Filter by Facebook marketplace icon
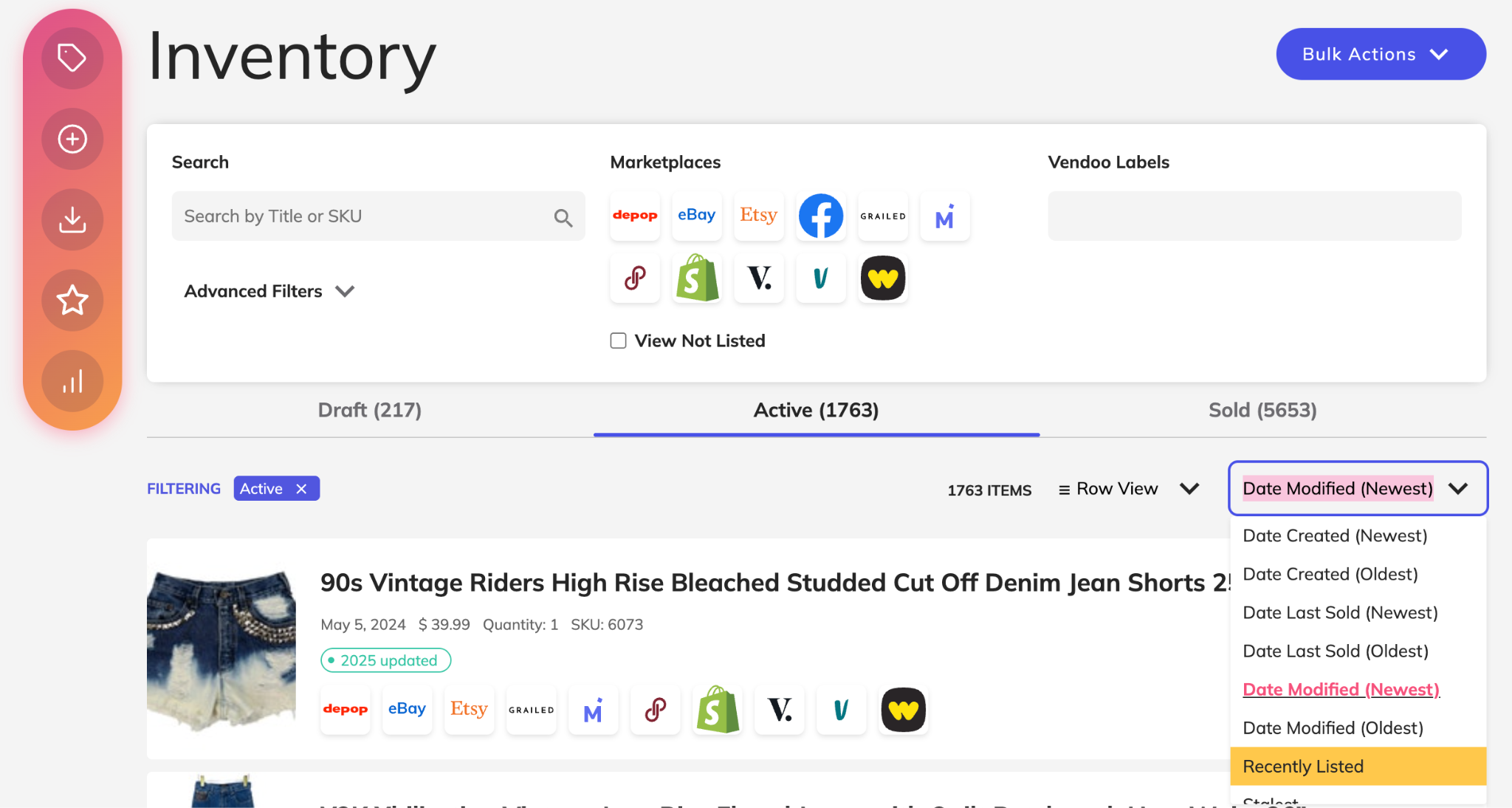Screen dimensions: 1512x808 tap(821, 216)
